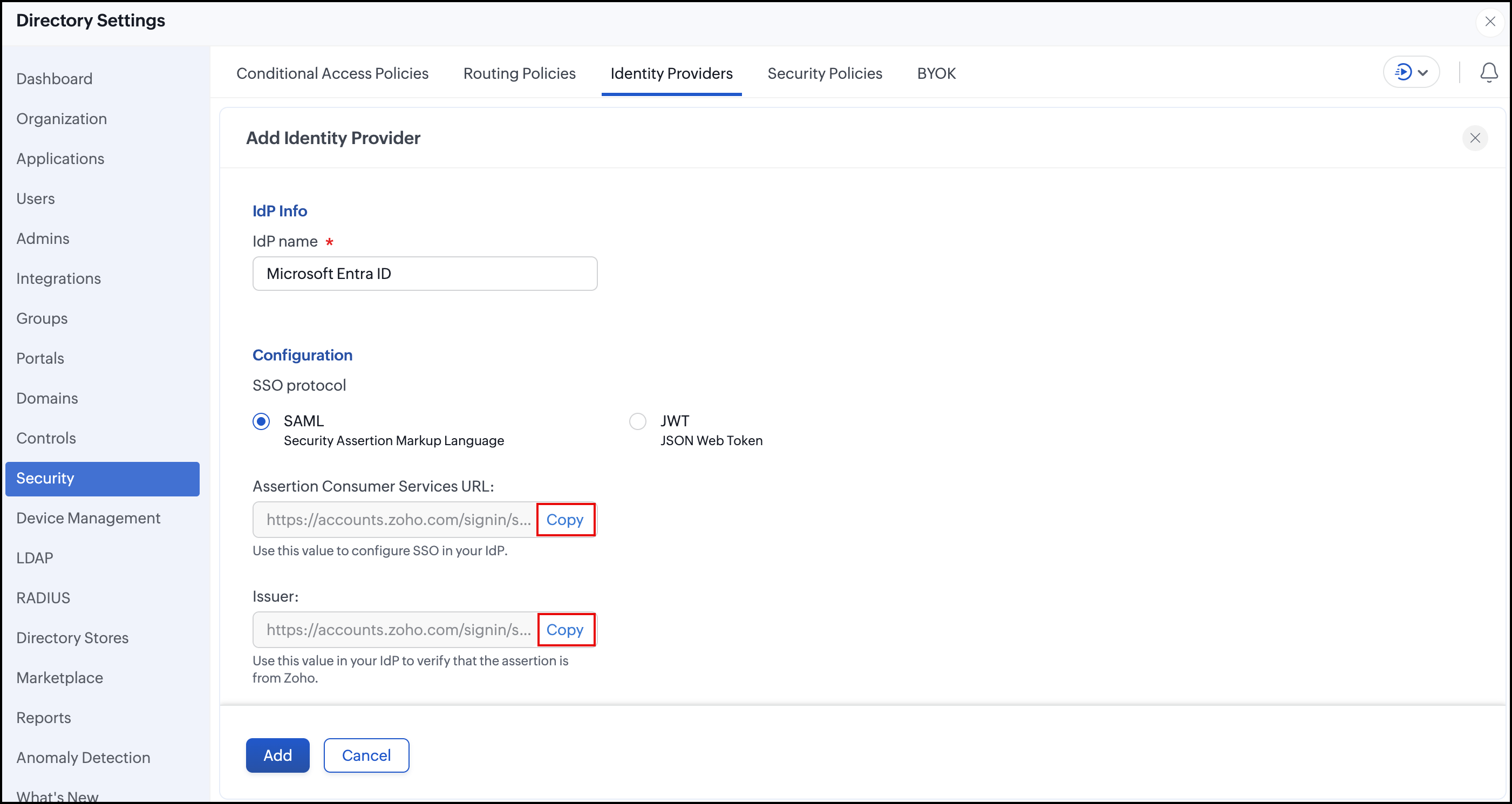
Task: Copy the Assertion Consumer Services URL
Action: [x=564, y=520]
